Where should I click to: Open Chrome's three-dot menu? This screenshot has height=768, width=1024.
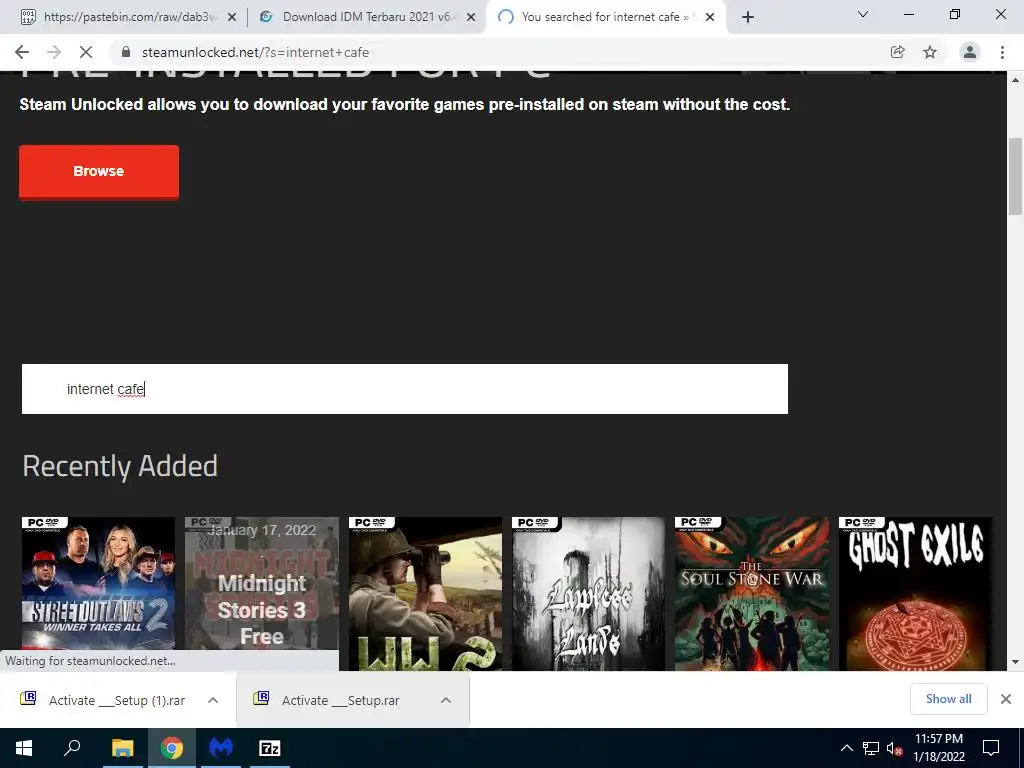(1002, 52)
